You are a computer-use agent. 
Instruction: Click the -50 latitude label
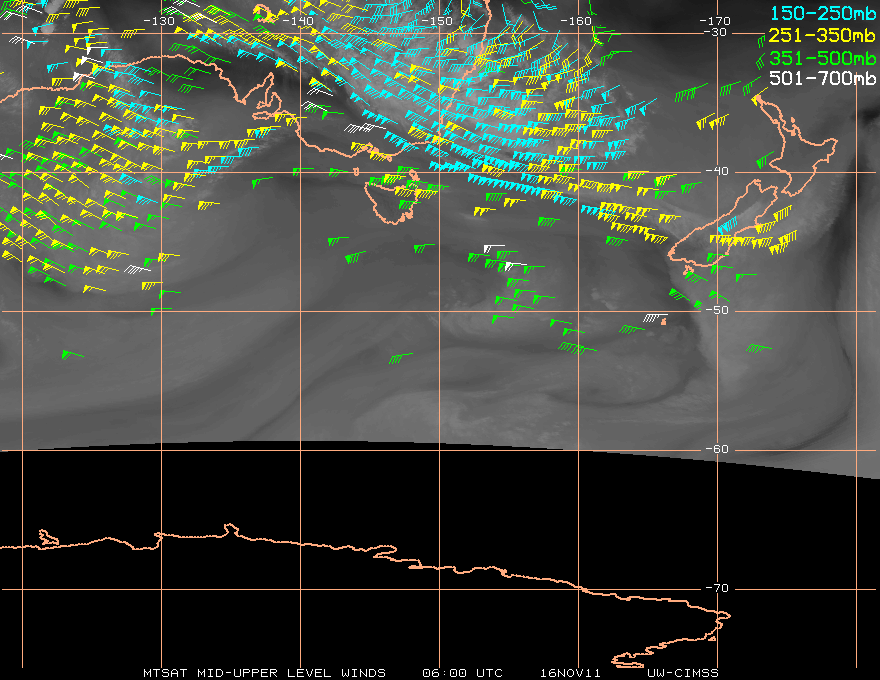pos(717,310)
